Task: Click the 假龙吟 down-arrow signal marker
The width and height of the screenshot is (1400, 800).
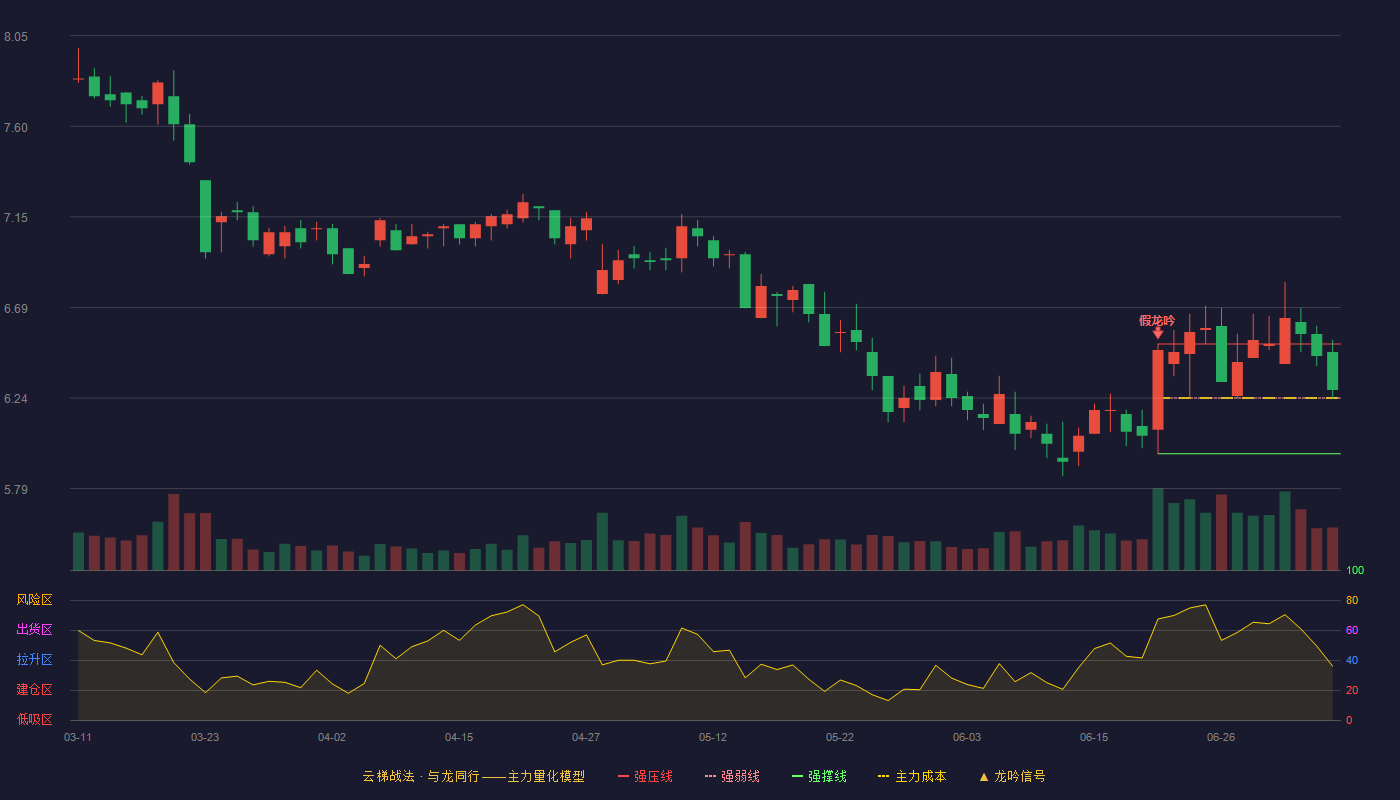Action: click(1158, 332)
